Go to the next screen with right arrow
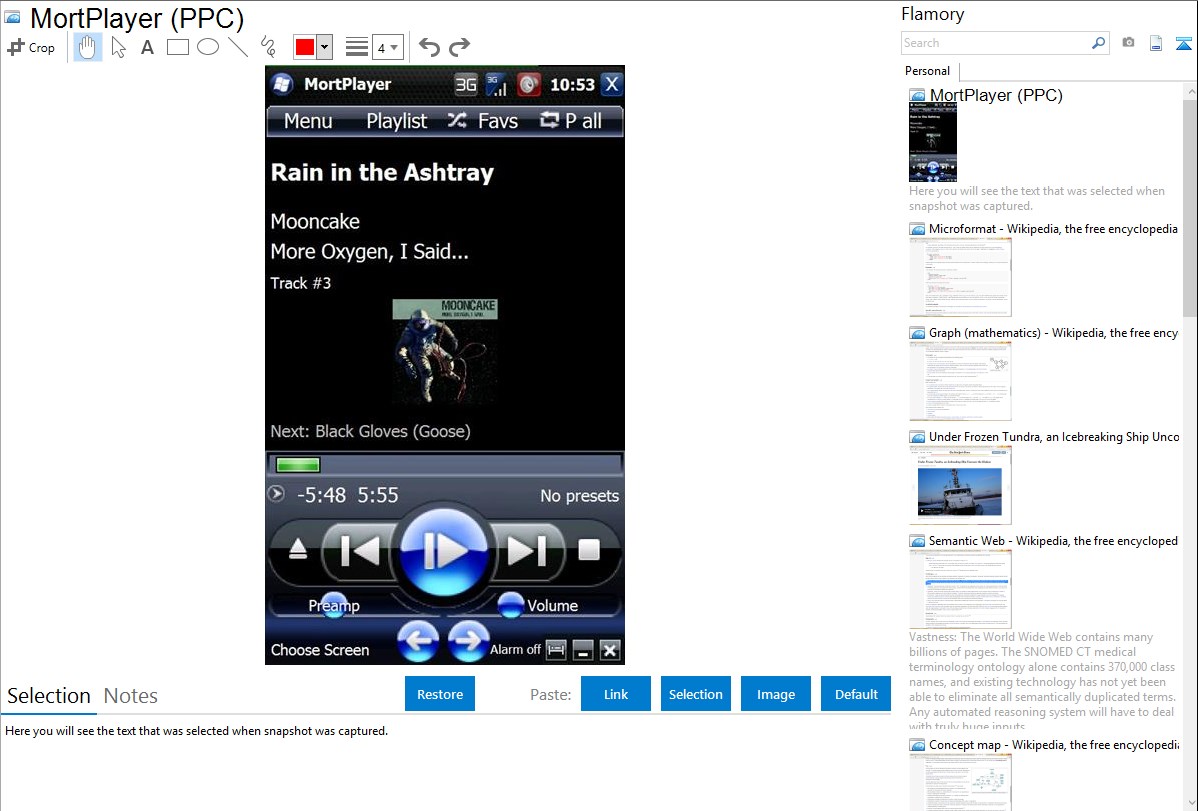1198x811 pixels. point(468,641)
